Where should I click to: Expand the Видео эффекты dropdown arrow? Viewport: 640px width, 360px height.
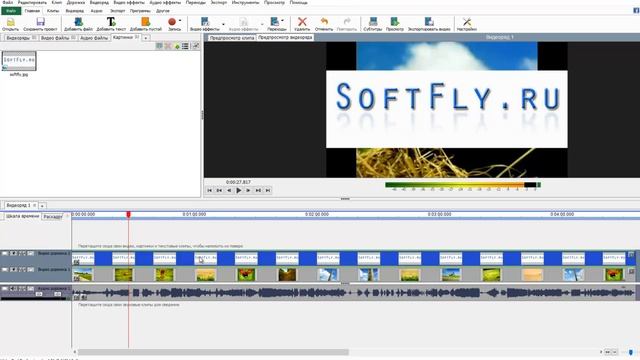pyautogui.click(x=223, y=24)
